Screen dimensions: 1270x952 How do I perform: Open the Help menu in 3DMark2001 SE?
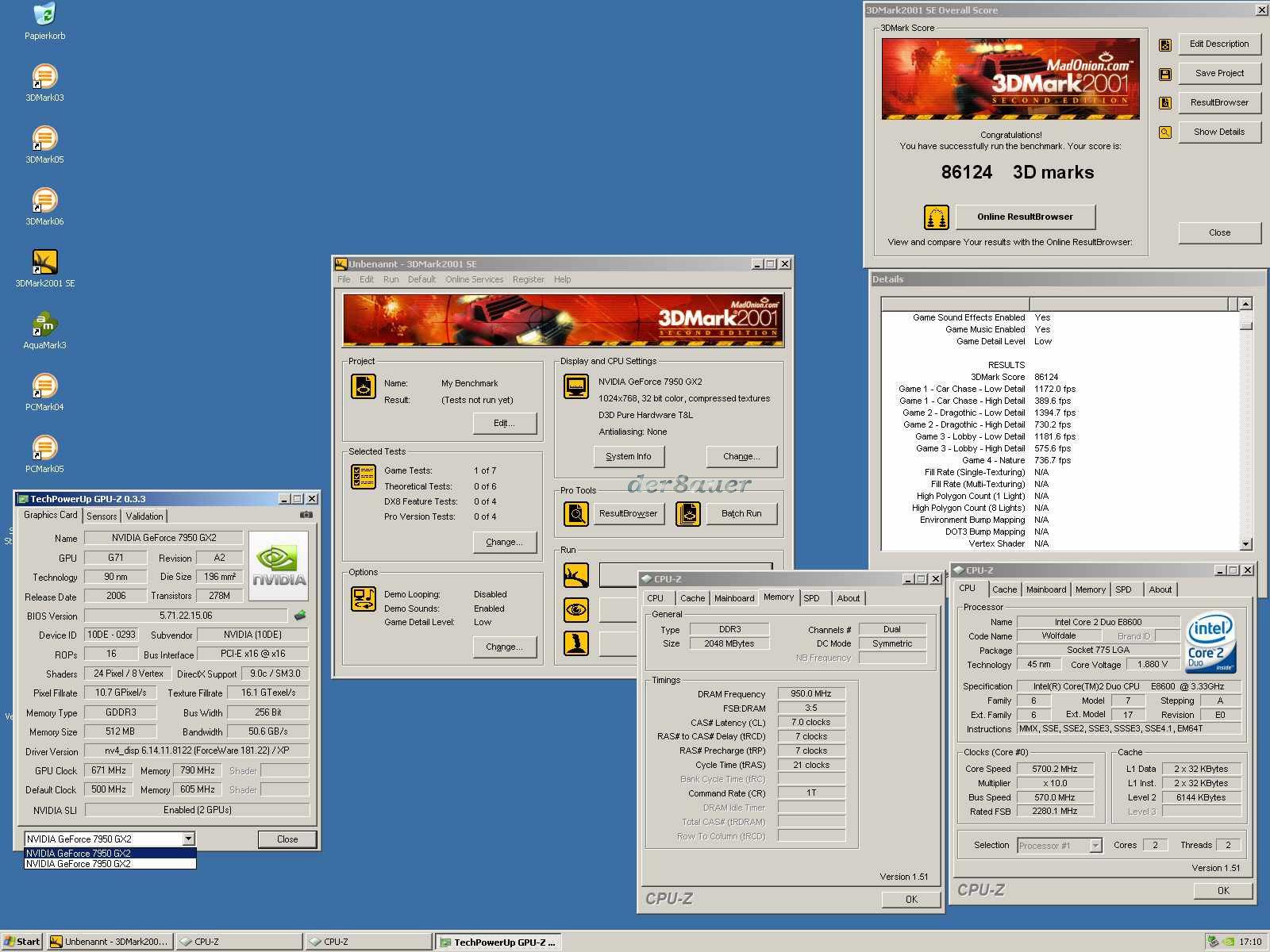(x=562, y=279)
